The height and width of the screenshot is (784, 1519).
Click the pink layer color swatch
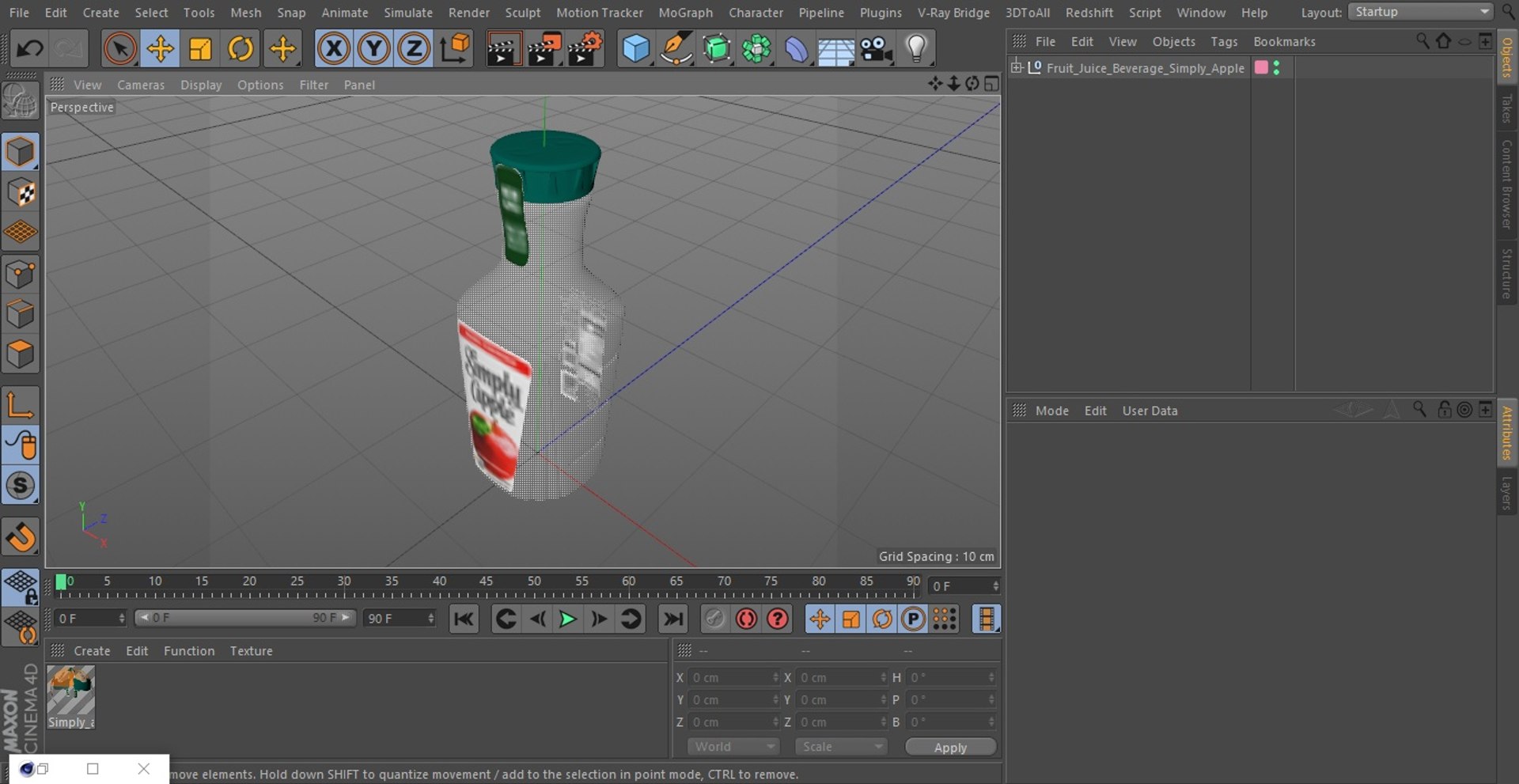[x=1261, y=67]
